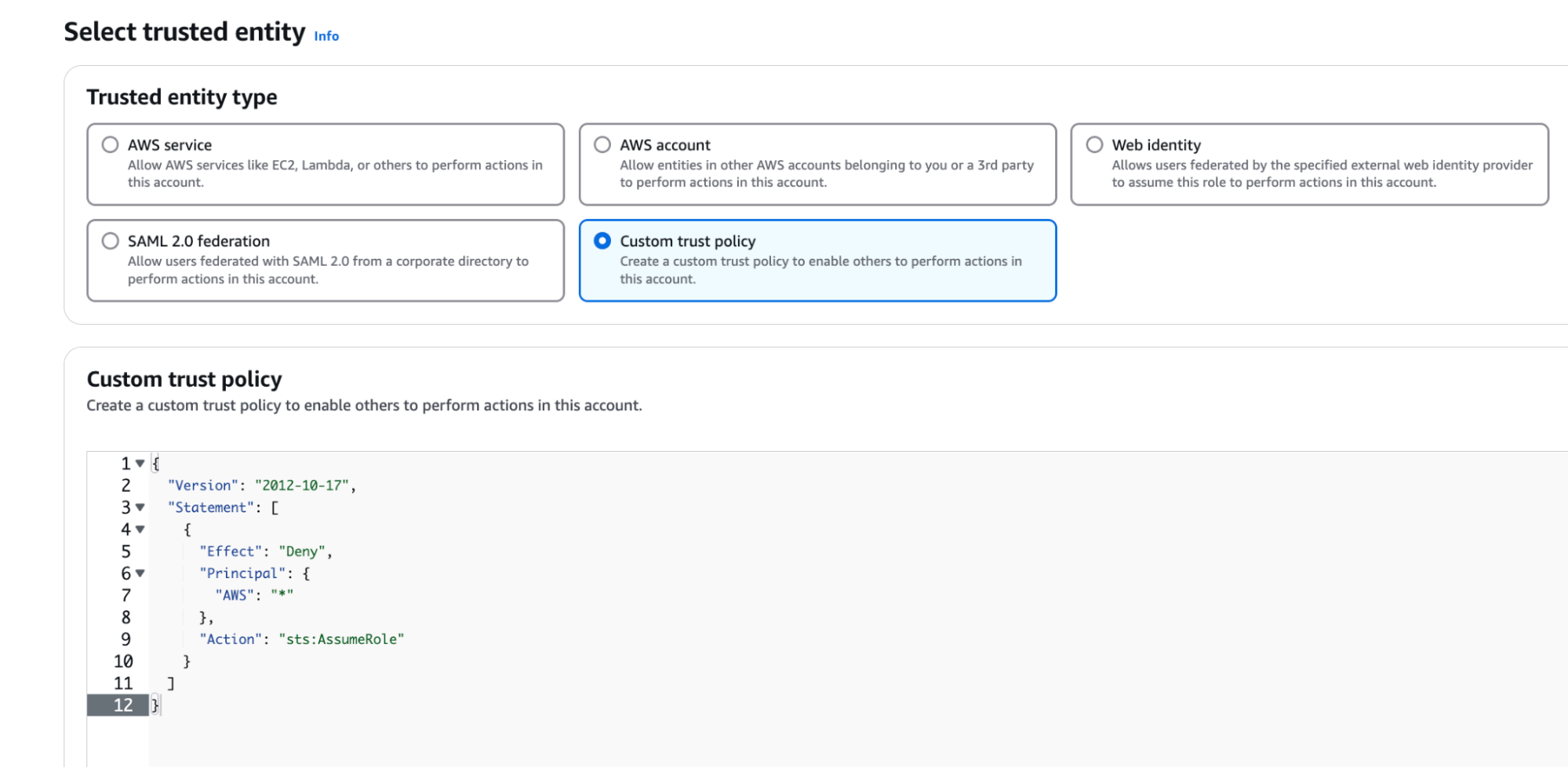1568x768 pixels.
Task: Select the AWS service radio button
Action: click(x=111, y=145)
